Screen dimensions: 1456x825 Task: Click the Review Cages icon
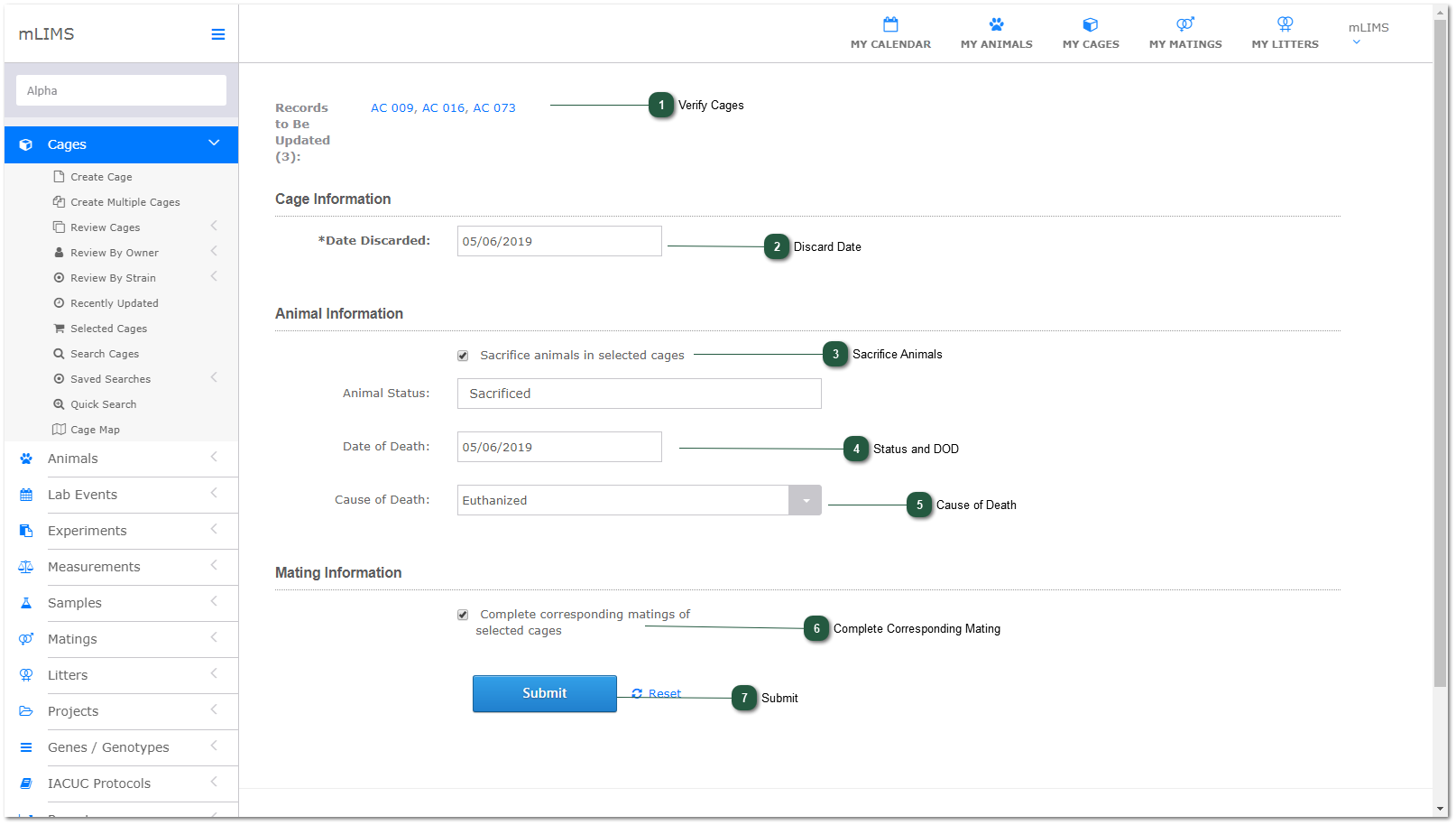pyautogui.click(x=59, y=227)
